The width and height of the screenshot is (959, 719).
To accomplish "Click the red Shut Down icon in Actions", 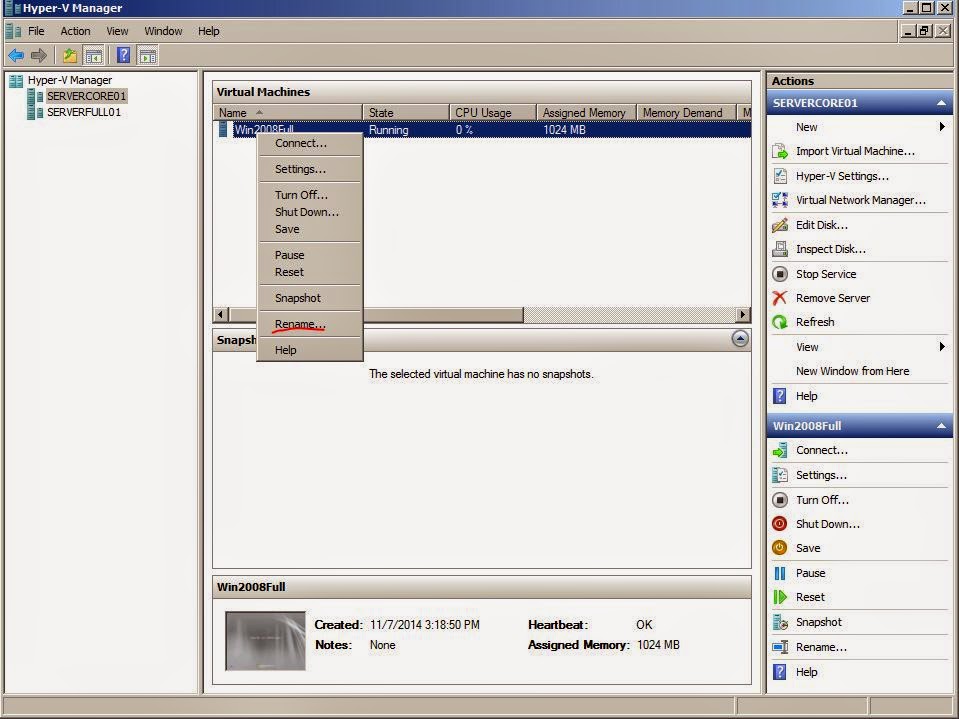I will (x=780, y=524).
